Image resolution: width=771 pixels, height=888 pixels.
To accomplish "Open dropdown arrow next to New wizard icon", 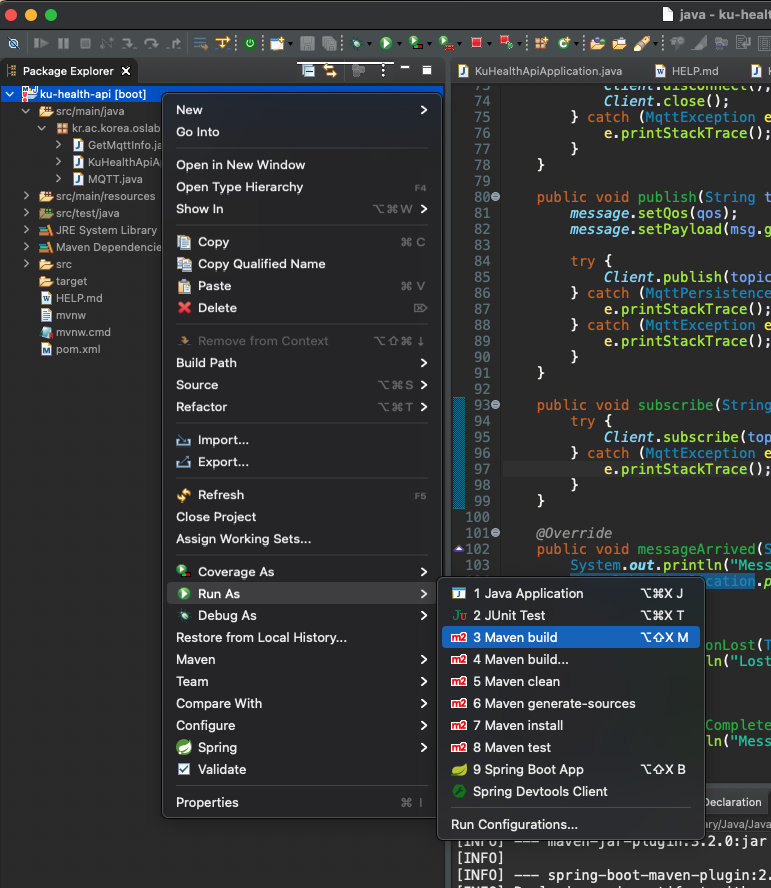I will (290, 44).
